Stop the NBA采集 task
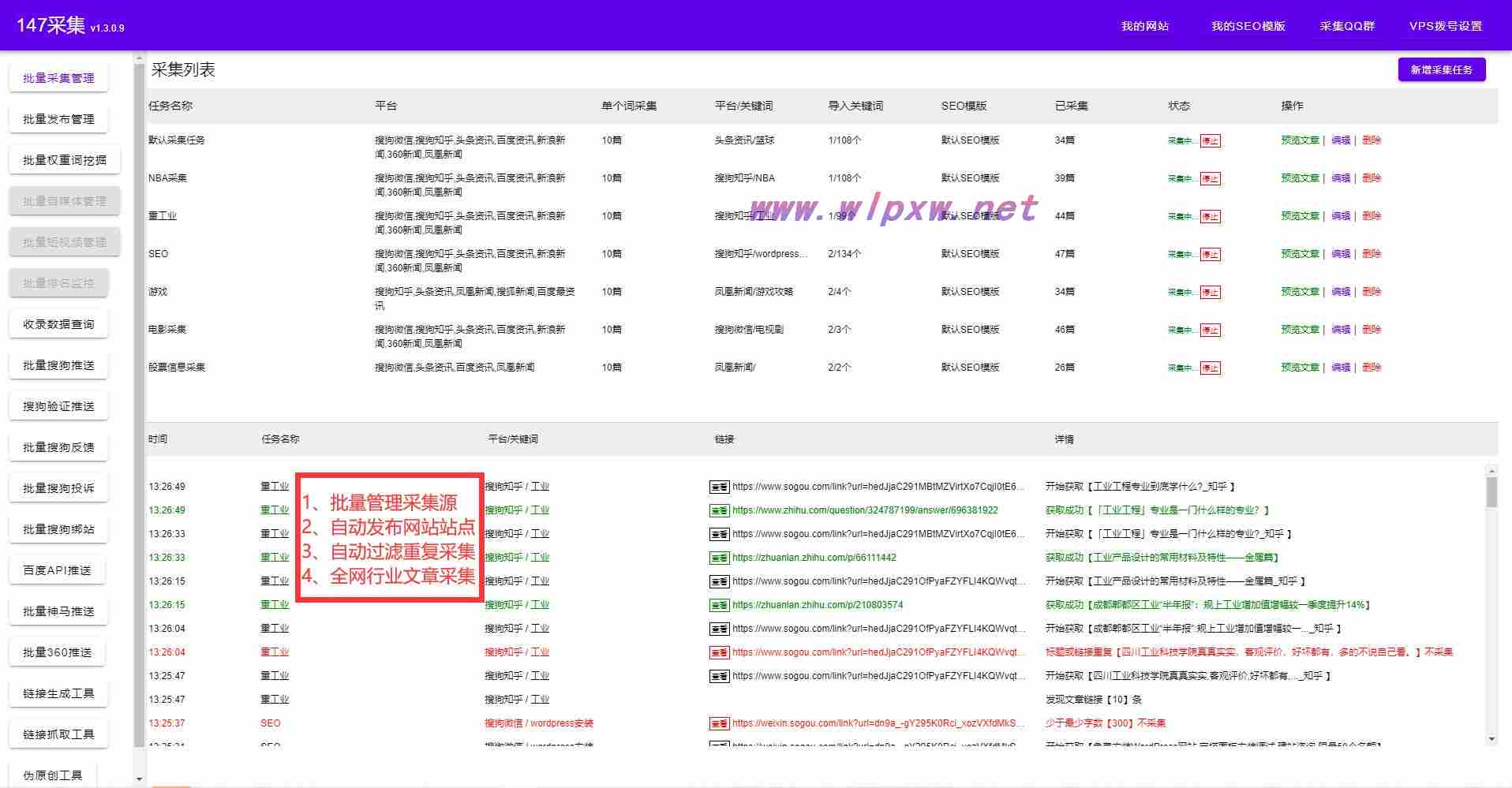The image size is (1512, 788). [x=1210, y=179]
